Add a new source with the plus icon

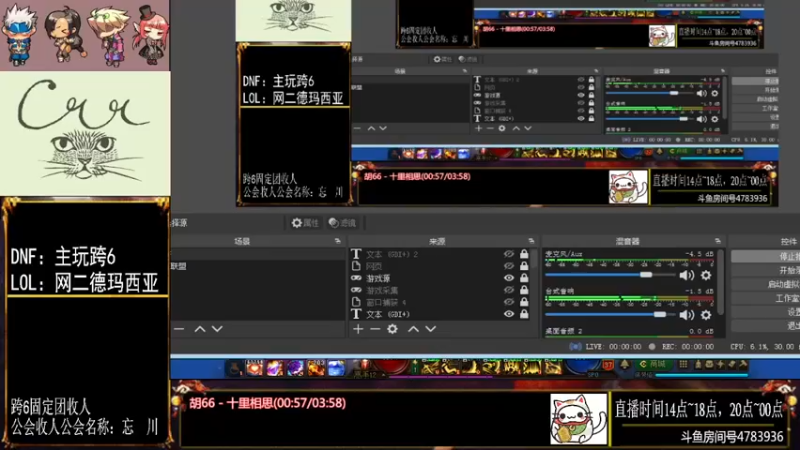click(358, 329)
